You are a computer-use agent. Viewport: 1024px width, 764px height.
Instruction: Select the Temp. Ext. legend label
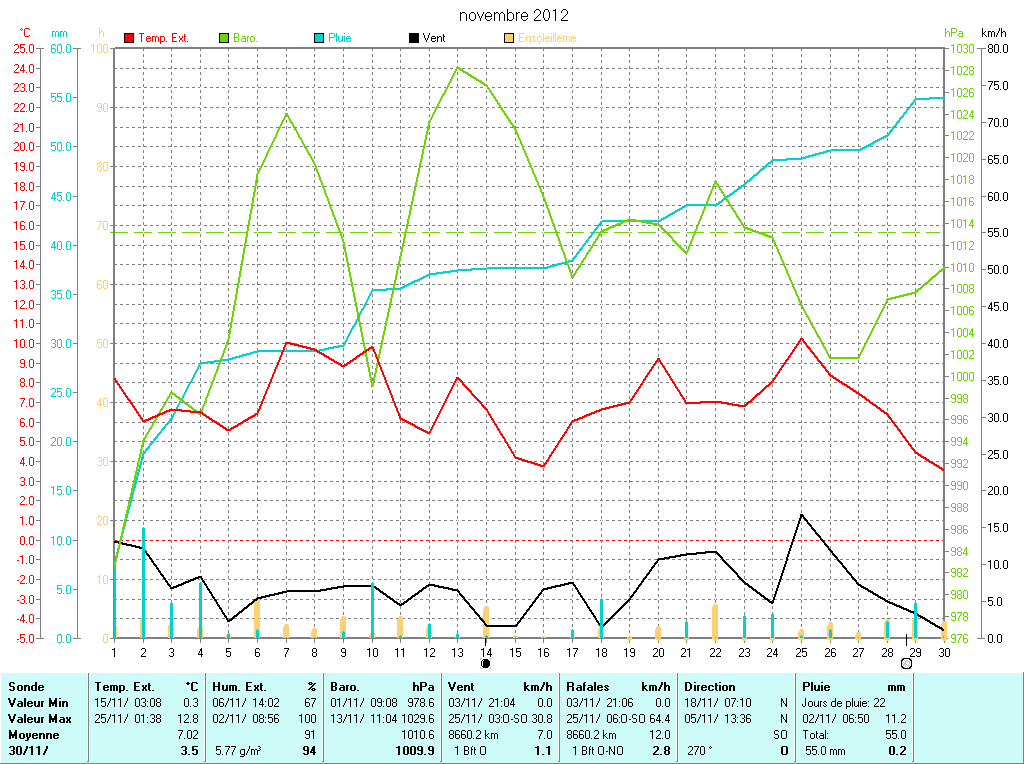click(163, 38)
